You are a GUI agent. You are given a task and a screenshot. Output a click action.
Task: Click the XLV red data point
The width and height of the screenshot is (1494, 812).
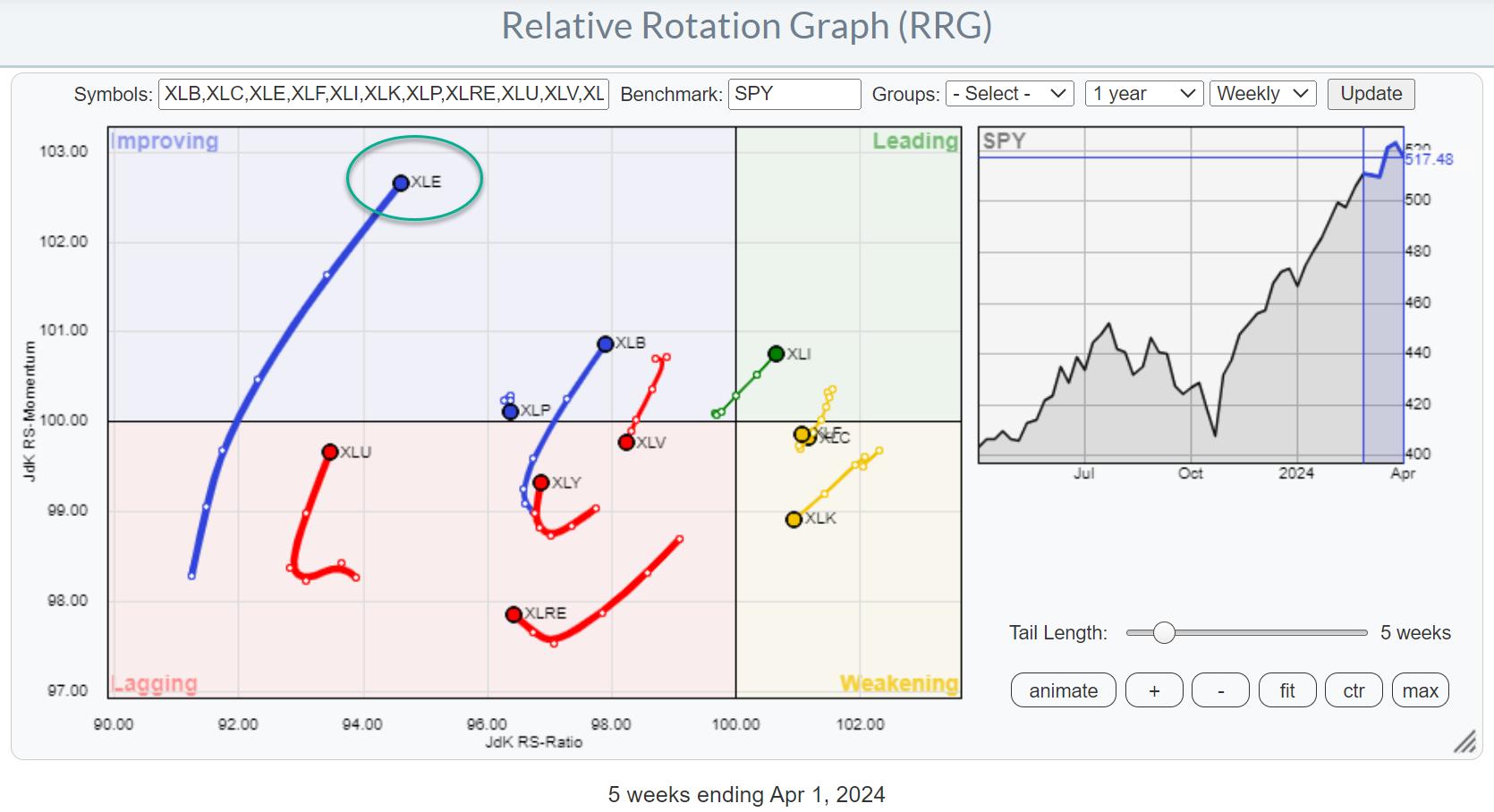(626, 443)
